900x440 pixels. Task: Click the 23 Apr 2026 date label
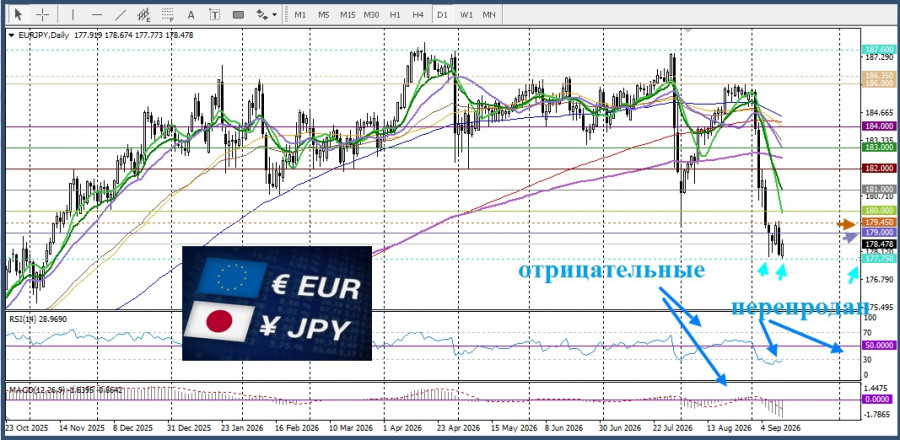[457, 429]
